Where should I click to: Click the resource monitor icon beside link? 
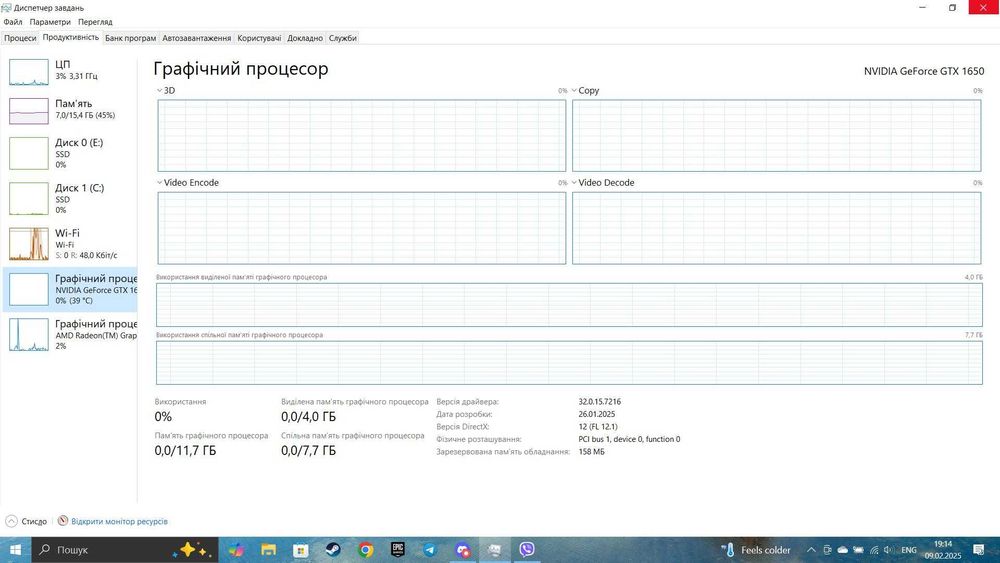point(62,521)
